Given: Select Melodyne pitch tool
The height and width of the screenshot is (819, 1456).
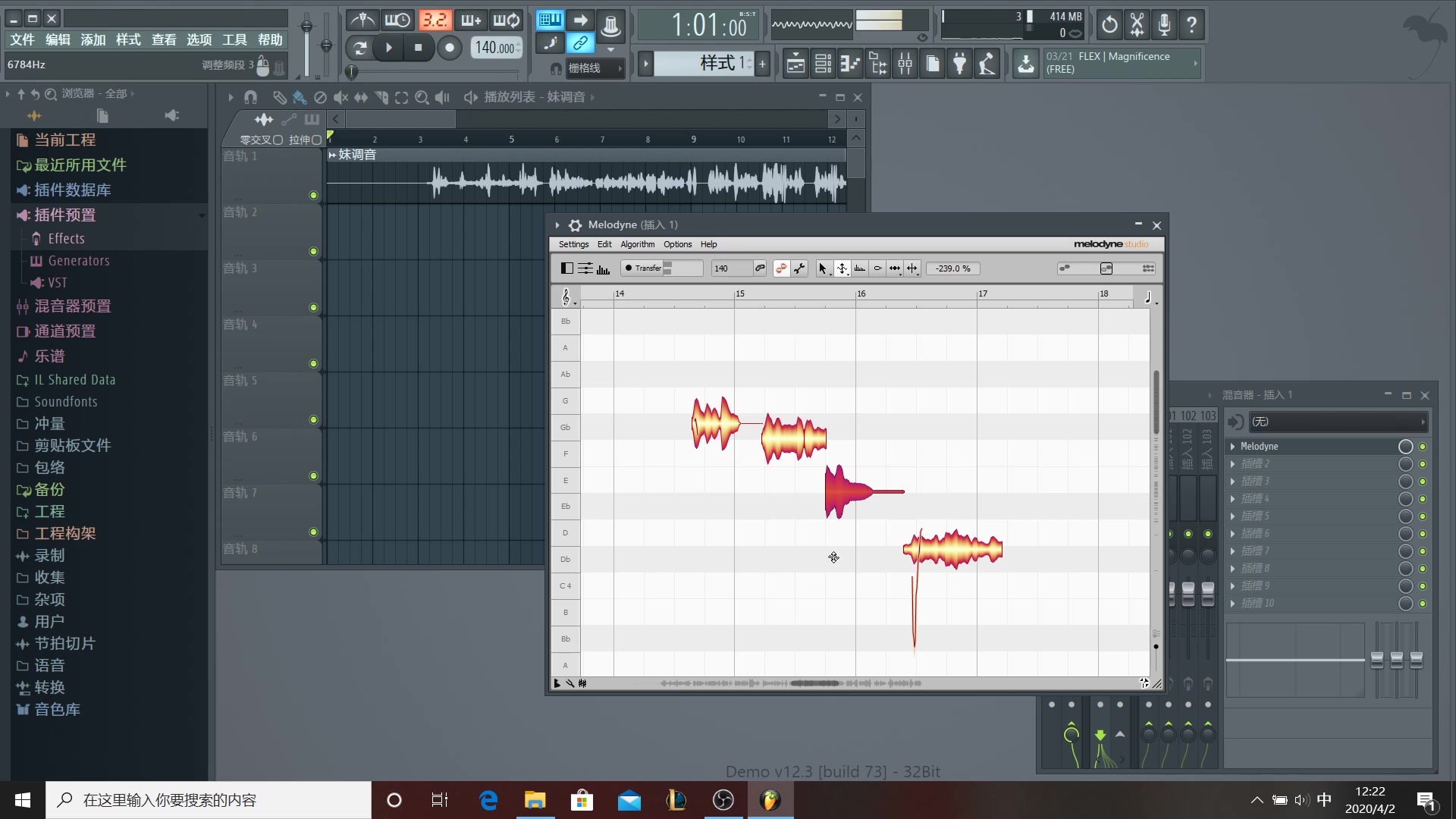Looking at the screenshot, I should pyautogui.click(x=842, y=268).
